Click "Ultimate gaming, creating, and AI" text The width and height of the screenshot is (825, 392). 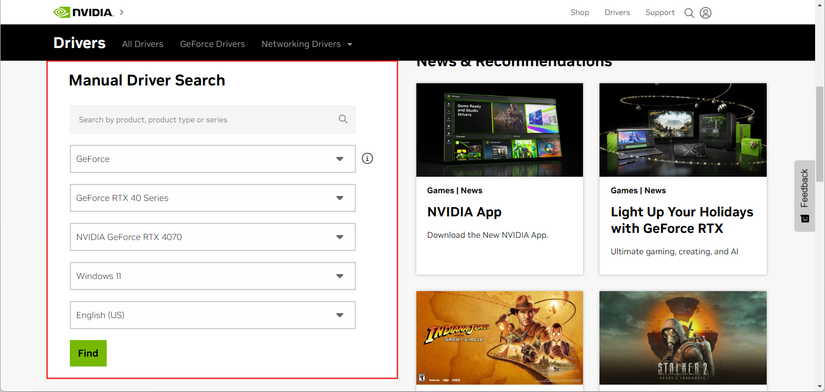click(x=675, y=252)
